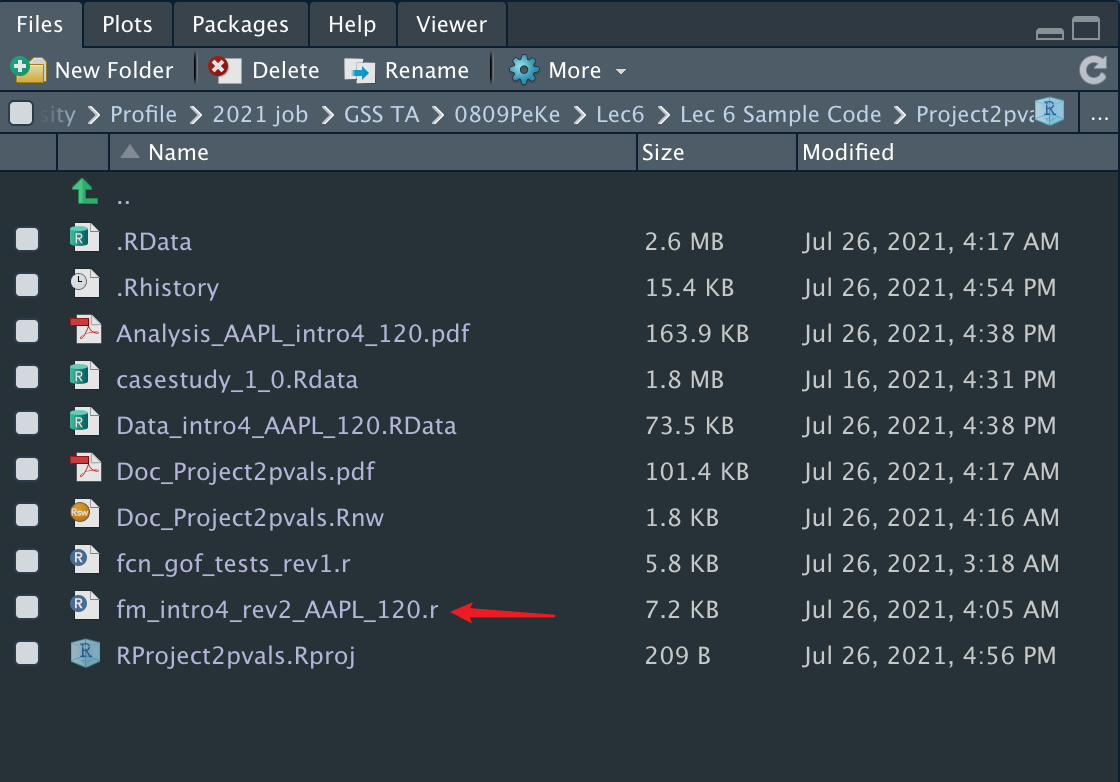The height and width of the screenshot is (782, 1120).
Task: Open the Packages tab
Action: 240,24
